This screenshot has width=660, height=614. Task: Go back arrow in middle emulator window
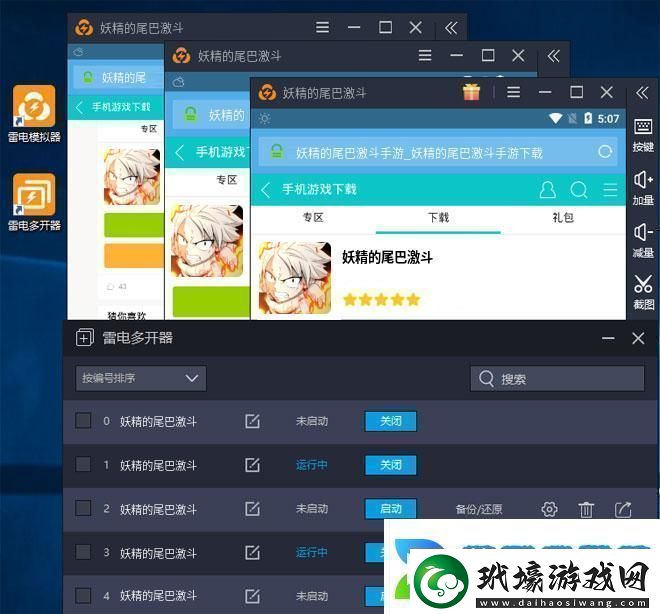coord(180,152)
